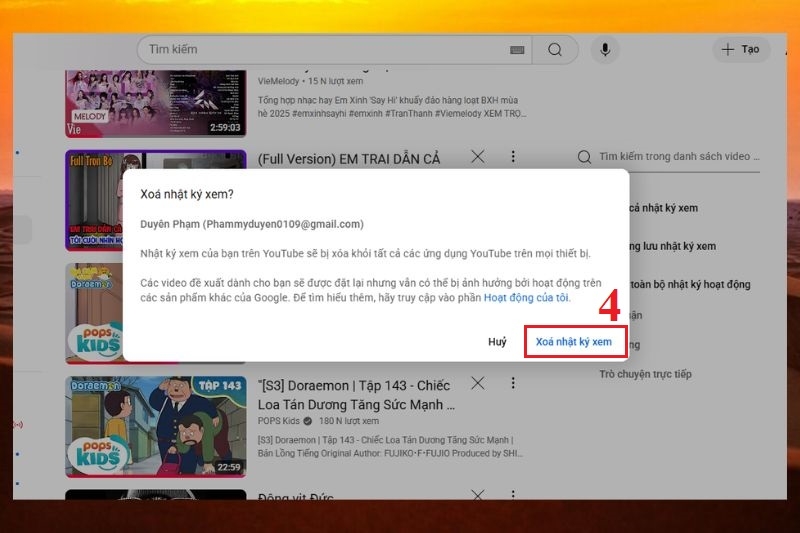Image resolution: width=800 pixels, height=533 pixels.
Task: Click the magnifier search button
Action: 555,49
